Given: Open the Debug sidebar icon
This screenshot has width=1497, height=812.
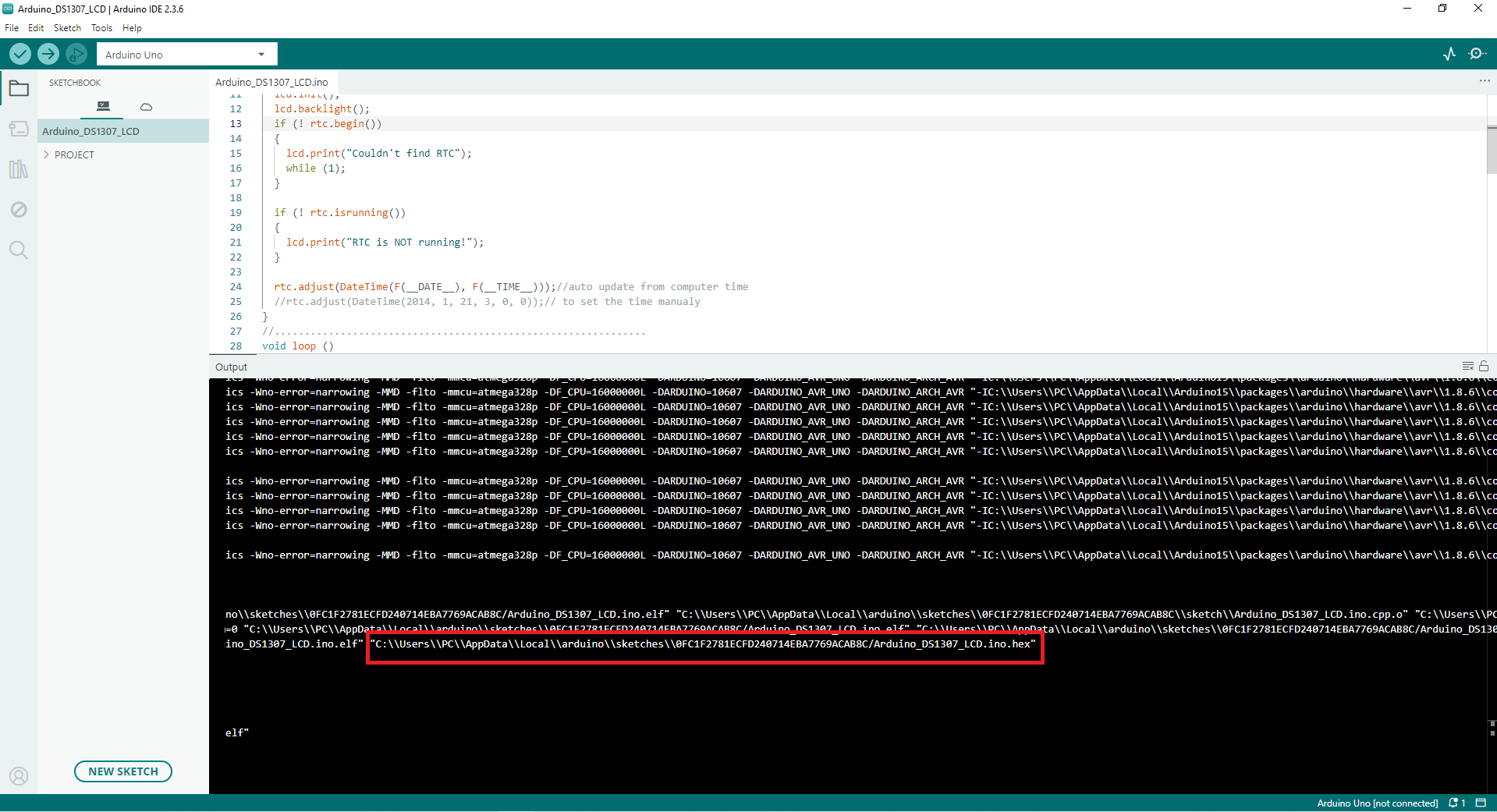Looking at the screenshot, I should (x=19, y=210).
